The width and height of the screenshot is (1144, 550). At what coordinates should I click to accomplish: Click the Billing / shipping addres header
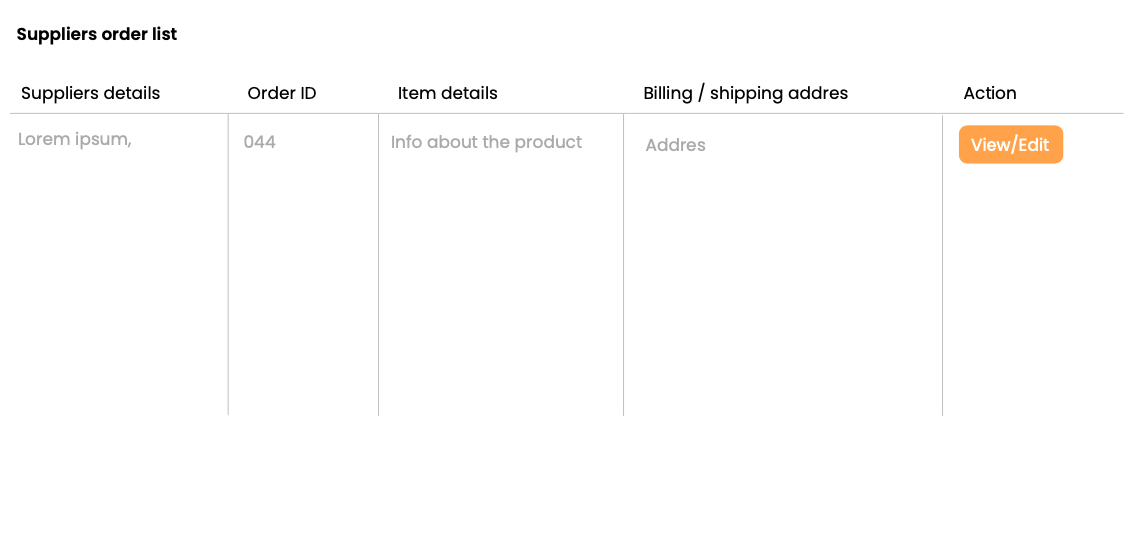746,93
